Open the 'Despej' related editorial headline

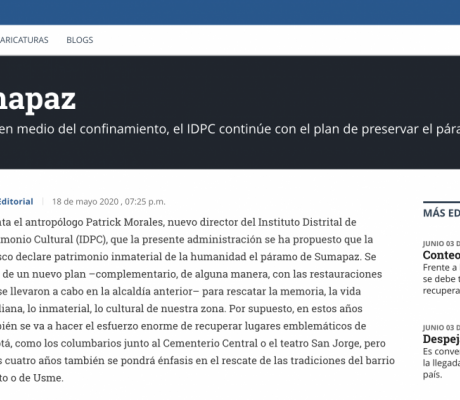point(441,339)
